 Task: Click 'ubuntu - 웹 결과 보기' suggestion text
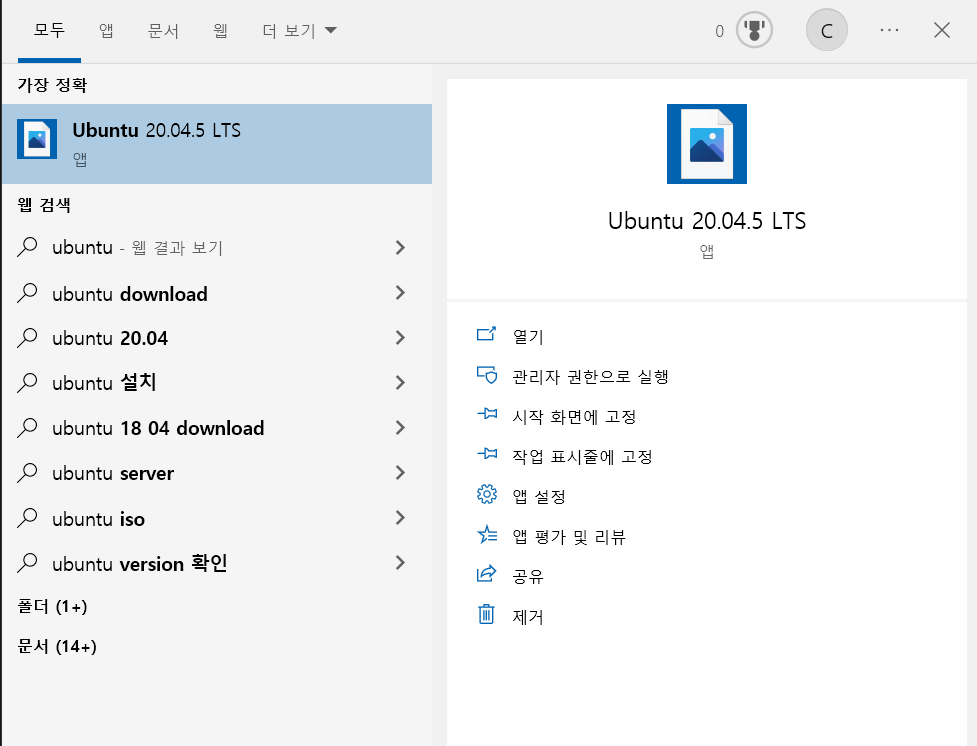tap(138, 248)
